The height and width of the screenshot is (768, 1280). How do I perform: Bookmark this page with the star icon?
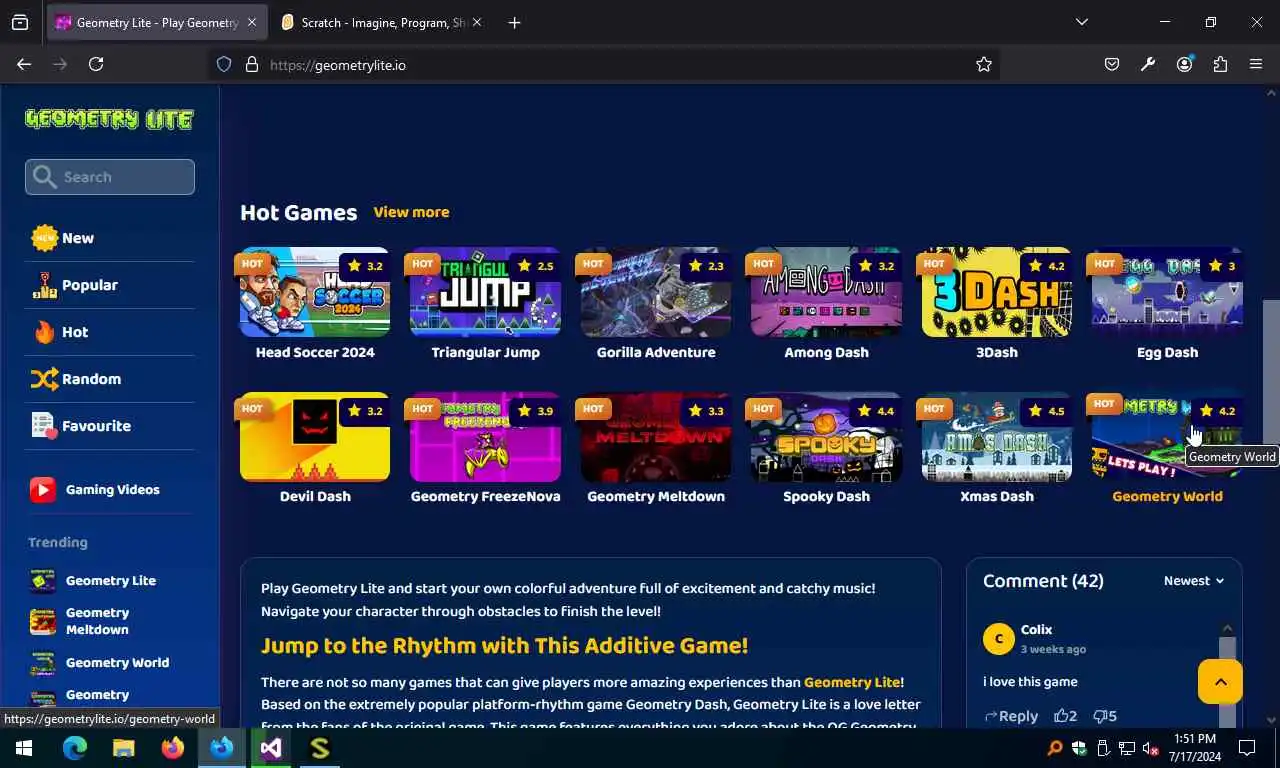coord(984,64)
